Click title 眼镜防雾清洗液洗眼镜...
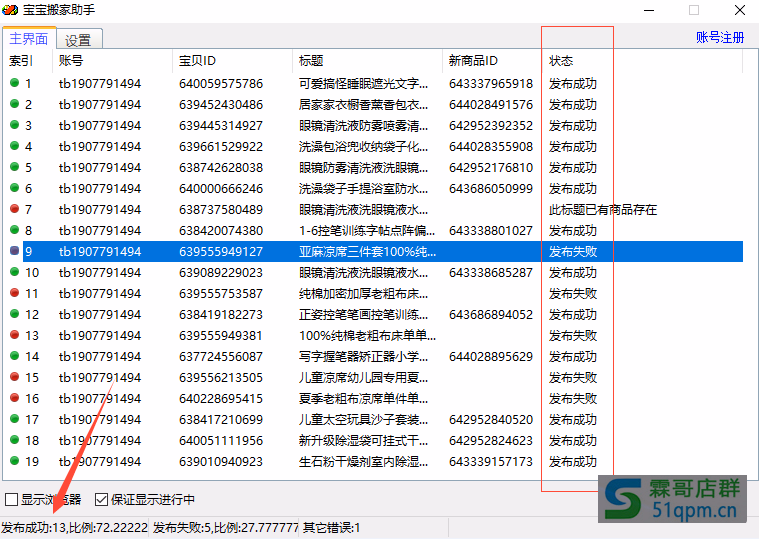This screenshot has height=539, width=759. [x=363, y=167]
